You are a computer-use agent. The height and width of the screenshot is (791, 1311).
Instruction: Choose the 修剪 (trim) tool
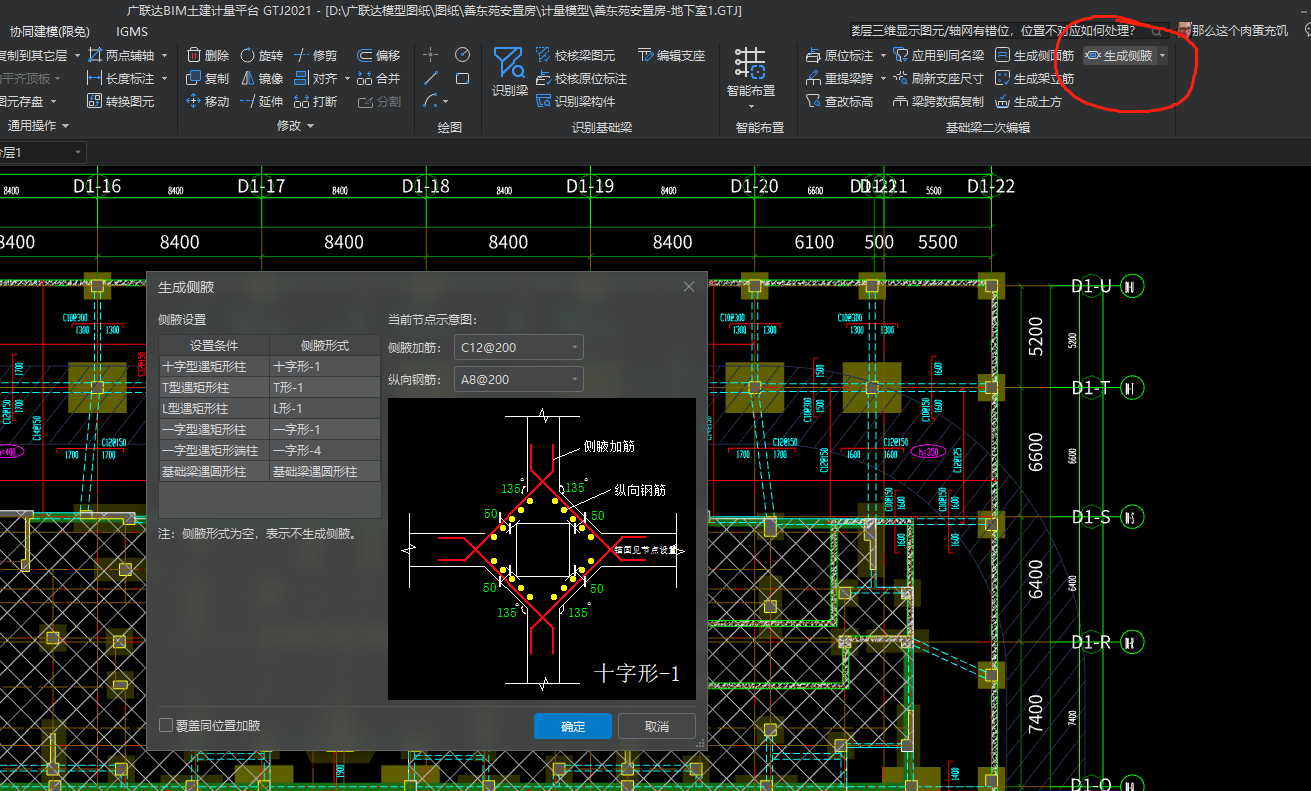(x=316, y=55)
